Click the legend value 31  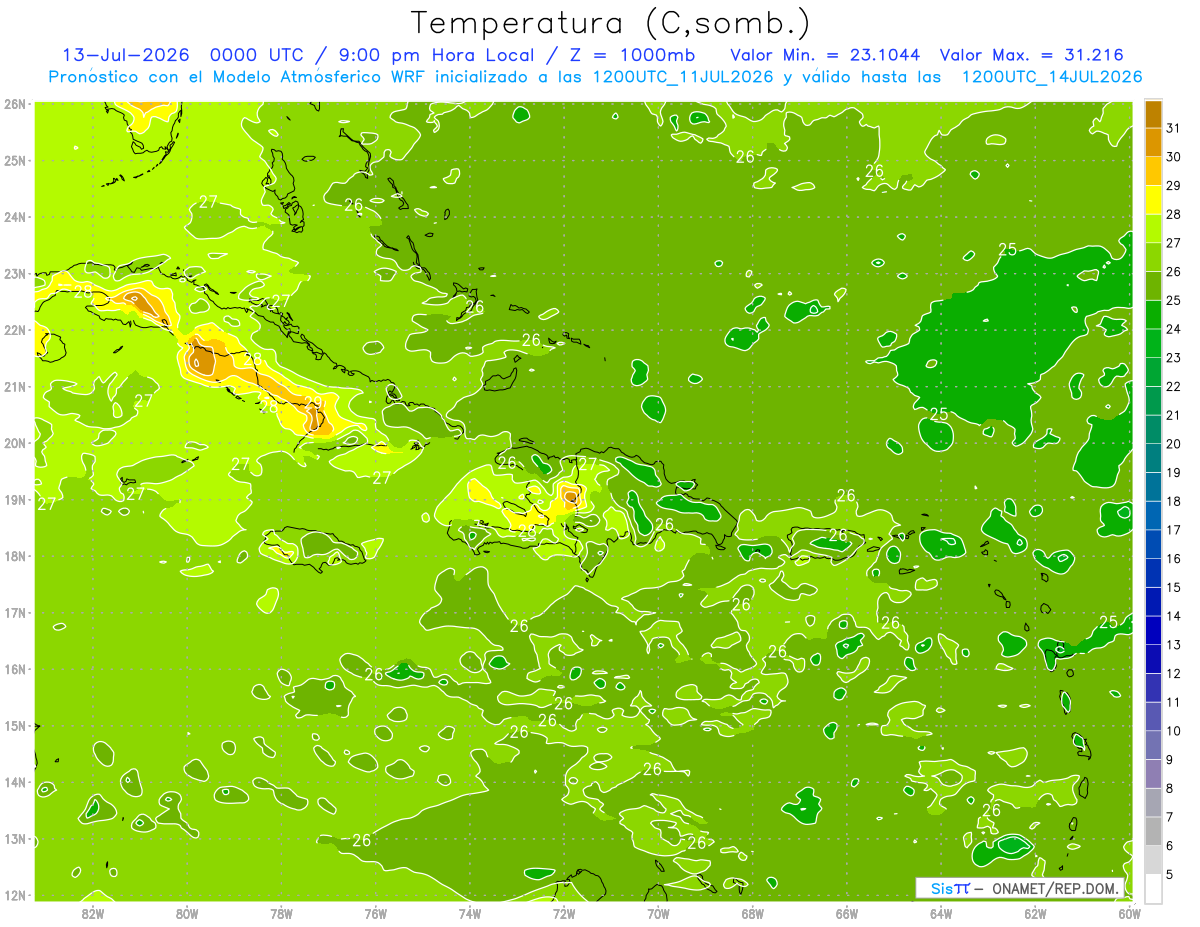pos(1173,128)
